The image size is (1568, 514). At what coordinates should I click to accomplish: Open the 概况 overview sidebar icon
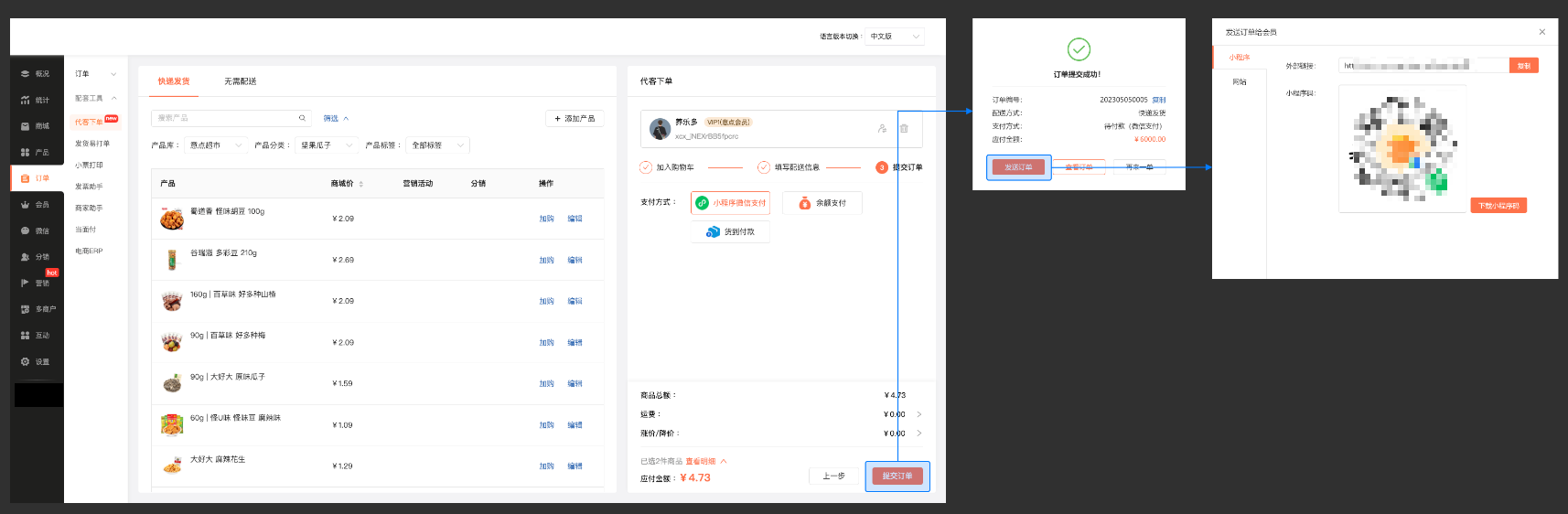26,74
